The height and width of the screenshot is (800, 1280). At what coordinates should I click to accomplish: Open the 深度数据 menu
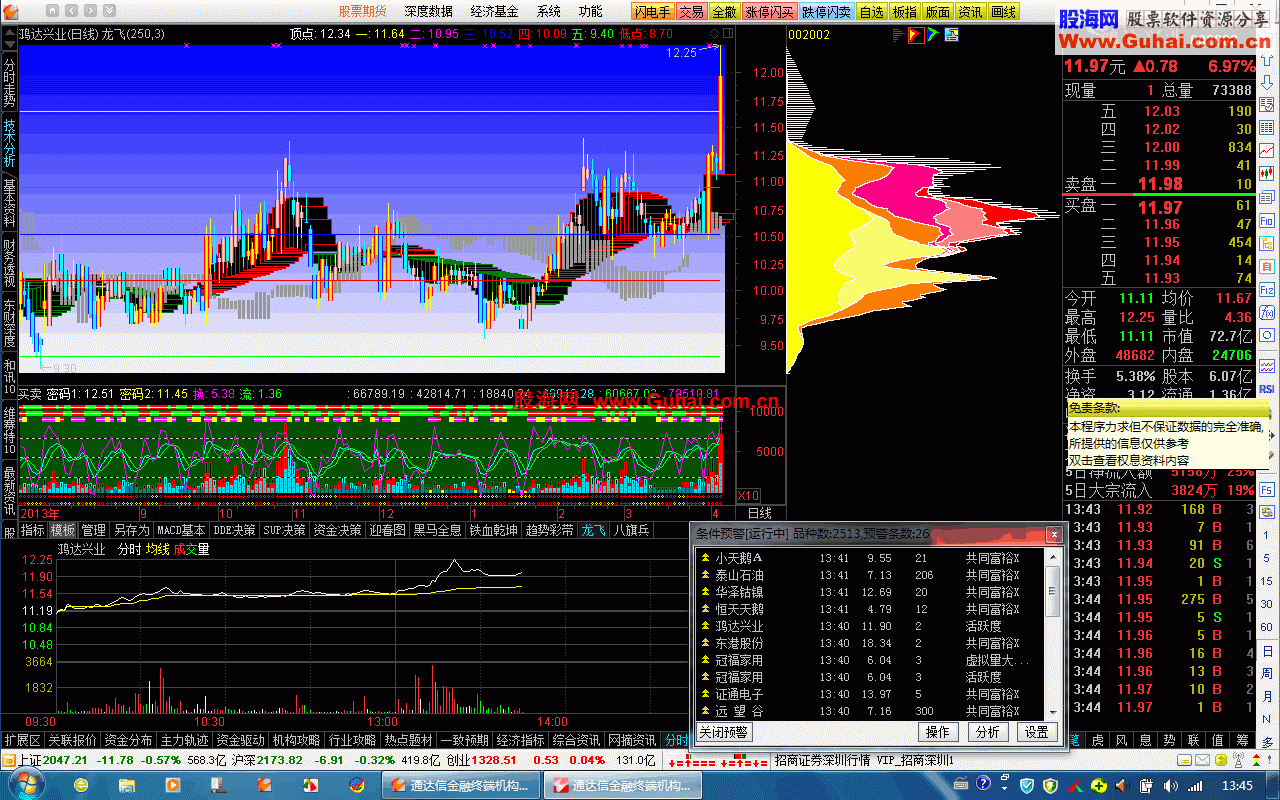coord(428,12)
